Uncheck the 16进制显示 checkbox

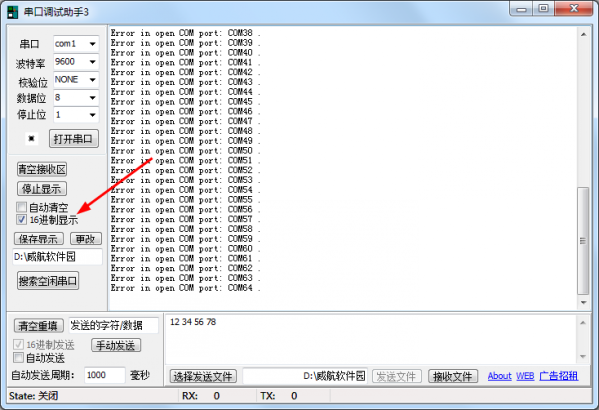(x=21, y=219)
